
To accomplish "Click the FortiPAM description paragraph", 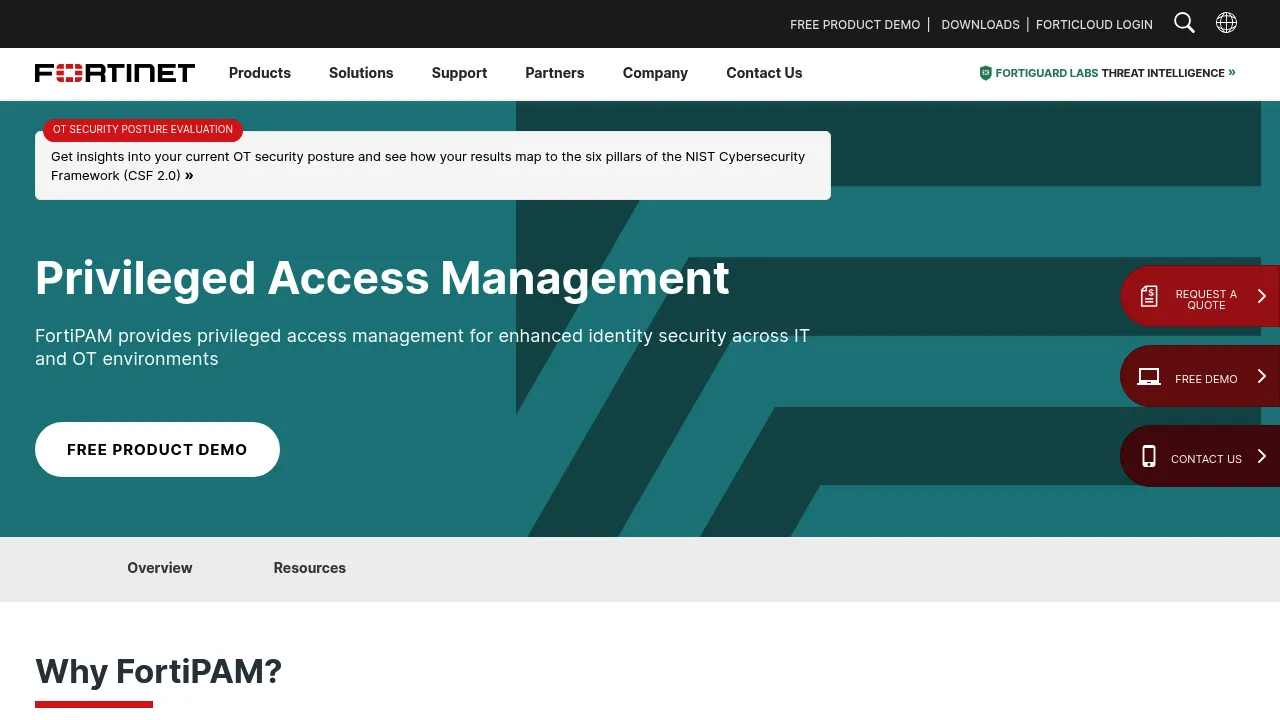I will 422,347.
